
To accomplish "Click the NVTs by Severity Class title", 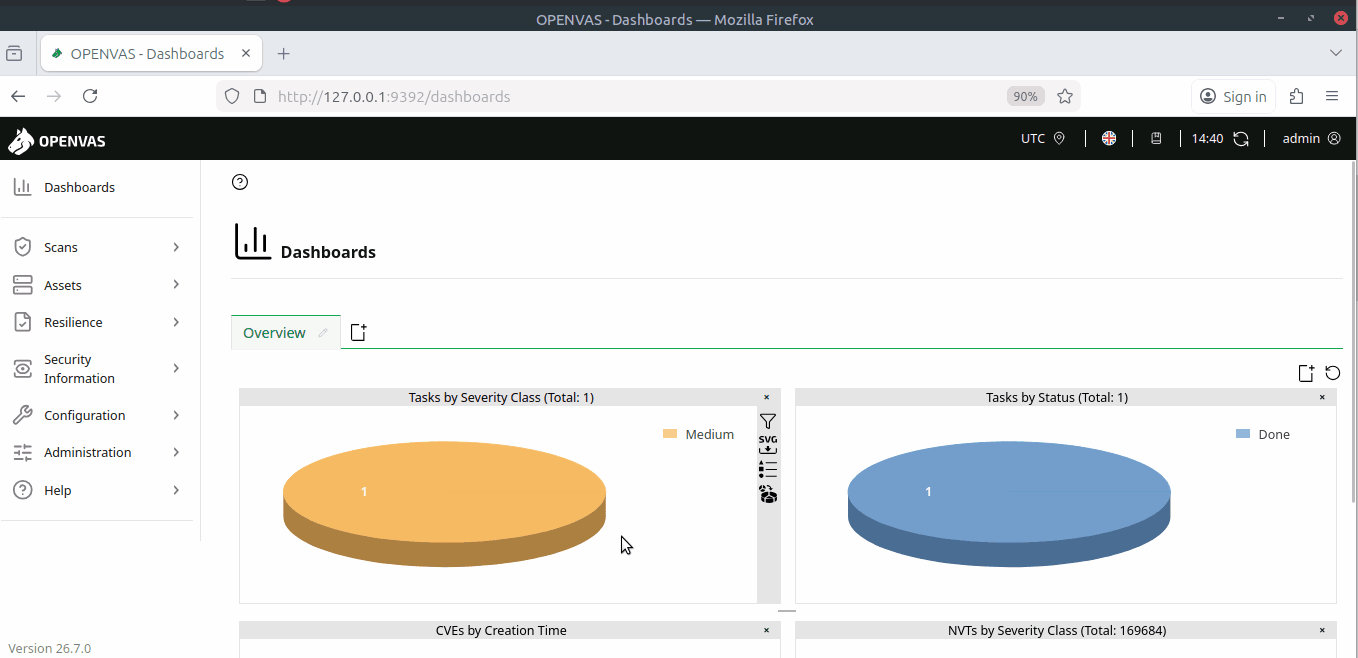I will click(1057, 630).
